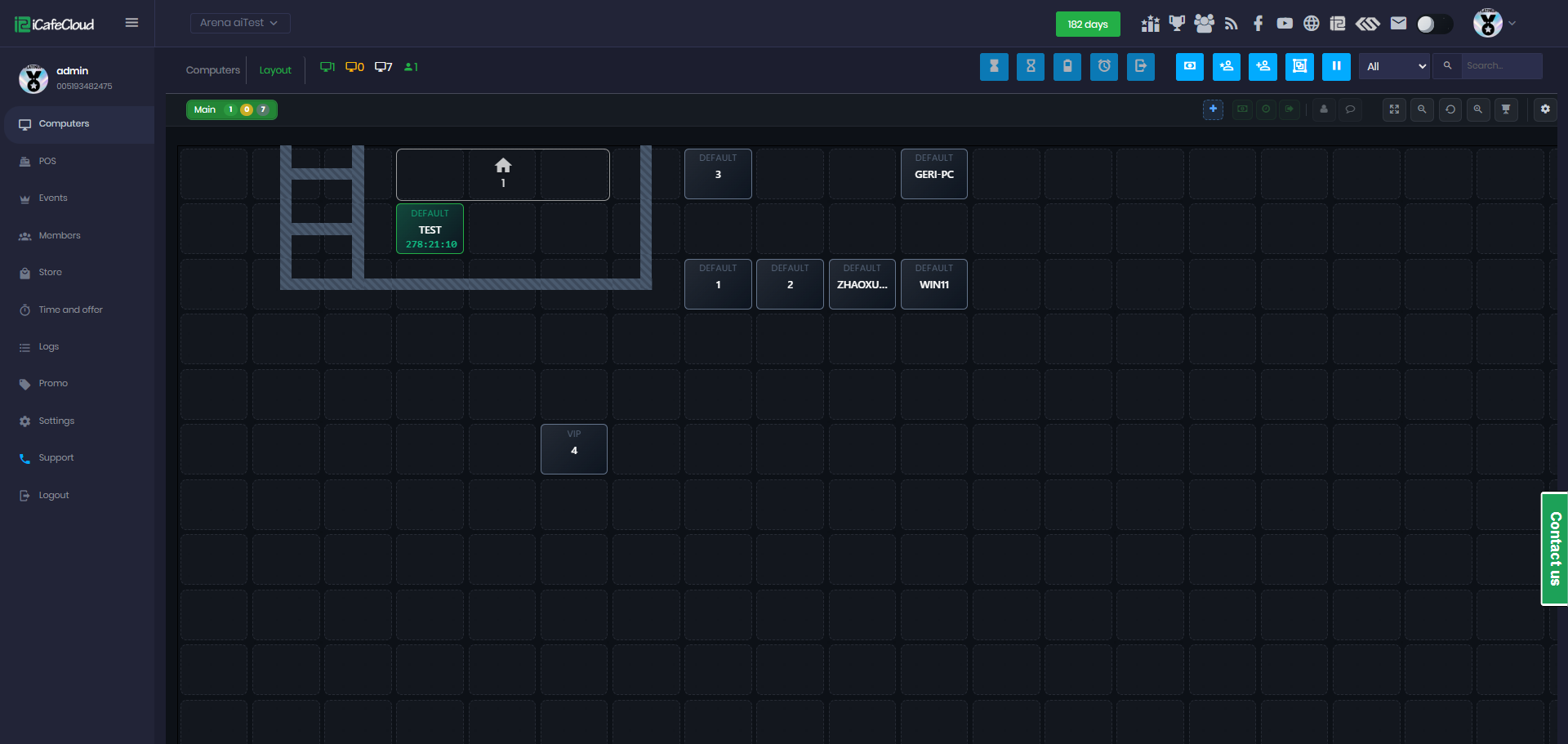
Task: Click the green 182 days button
Action: [x=1087, y=25]
